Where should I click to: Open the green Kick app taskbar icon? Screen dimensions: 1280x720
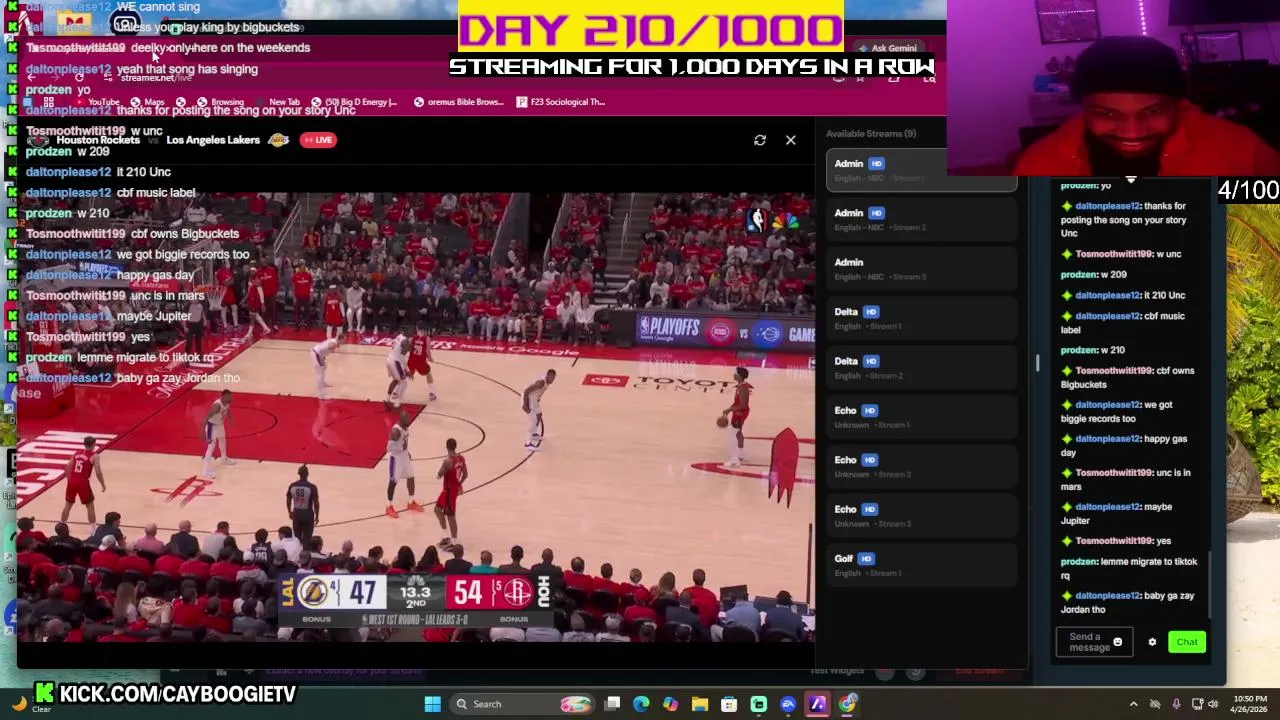759,704
